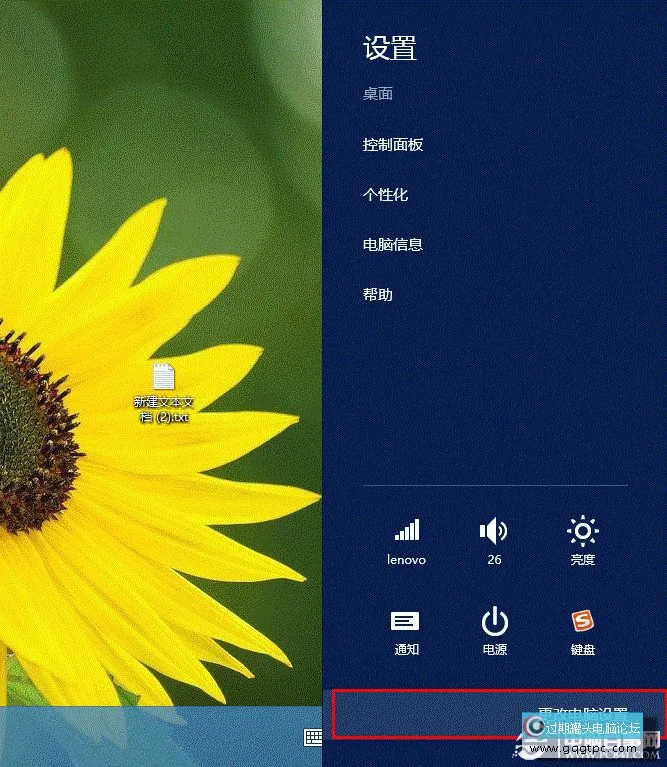Click the volume level number 26

click(494, 560)
